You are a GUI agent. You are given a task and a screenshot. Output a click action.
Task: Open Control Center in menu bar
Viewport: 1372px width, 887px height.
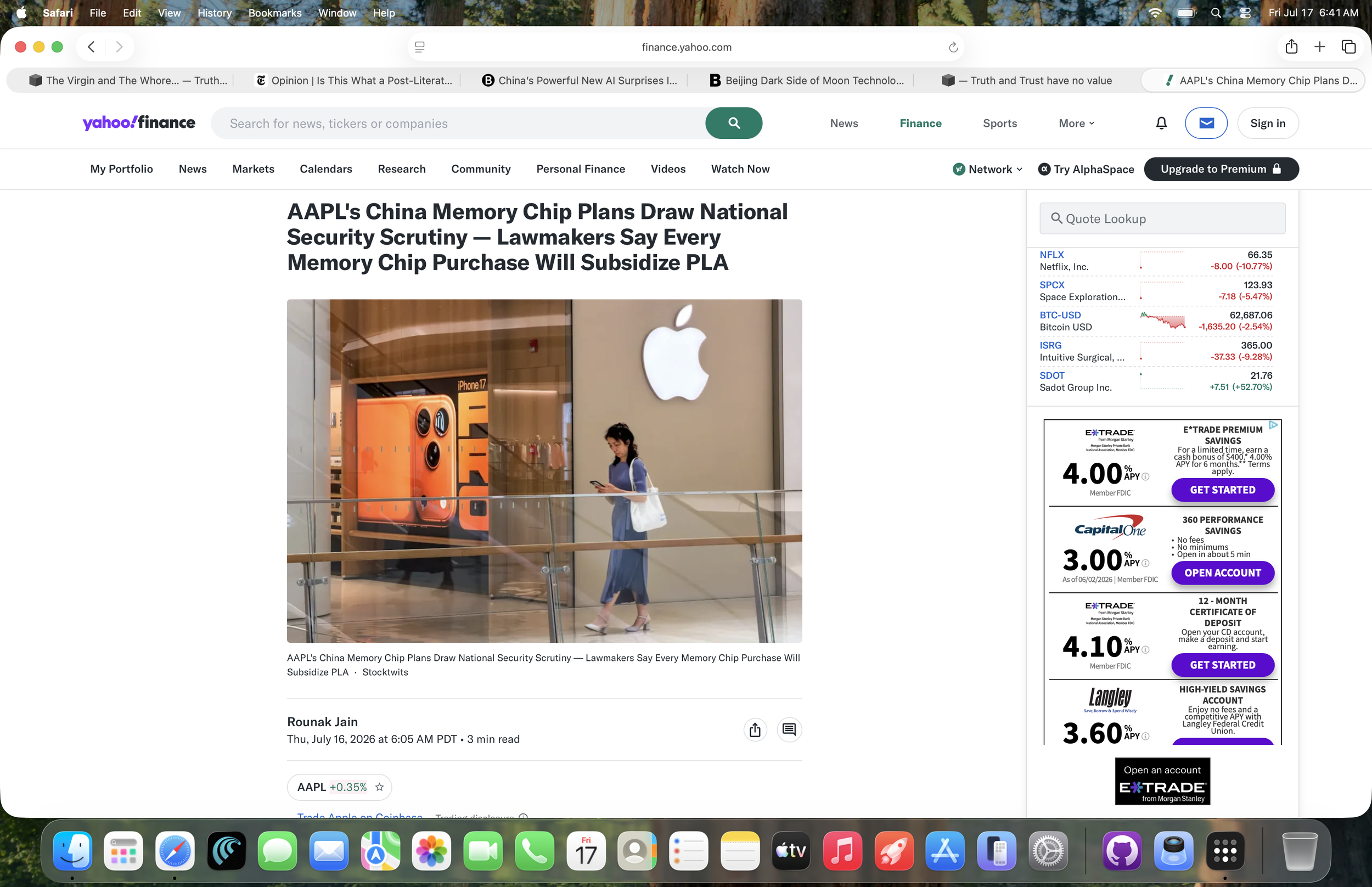pyautogui.click(x=1245, y=13)
